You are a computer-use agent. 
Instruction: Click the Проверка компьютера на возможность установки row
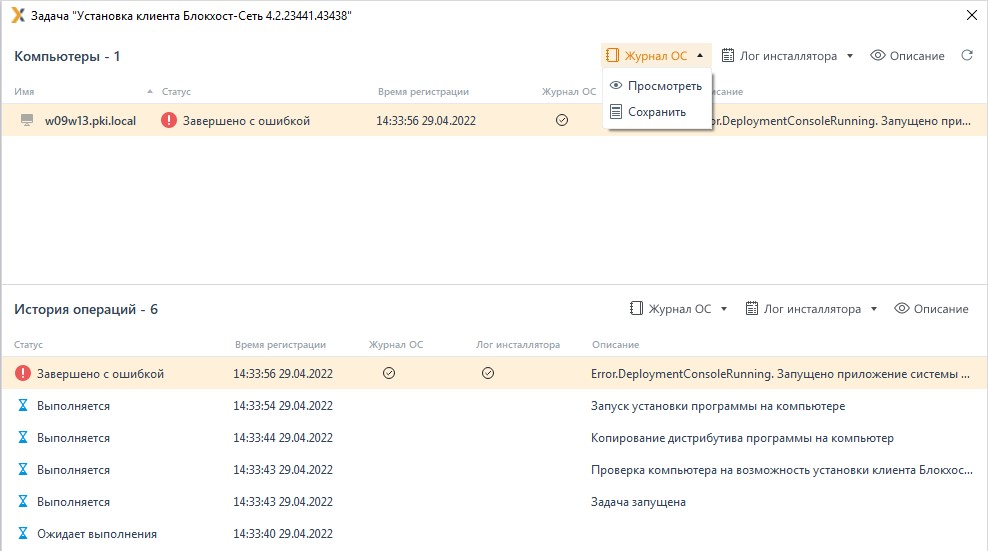[x=494, y=470]
